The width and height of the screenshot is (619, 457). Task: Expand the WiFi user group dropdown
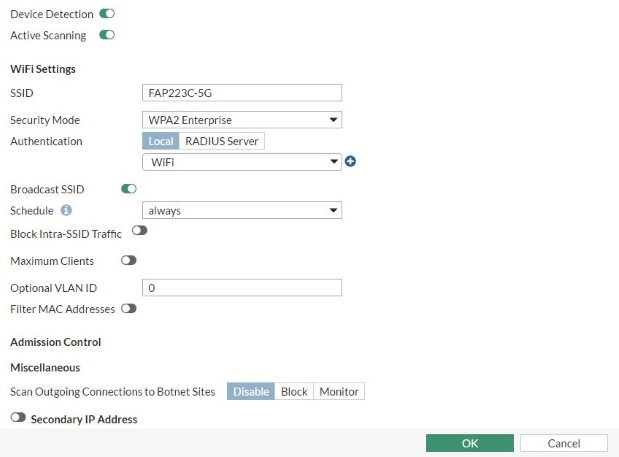click(x=242, y=162)
